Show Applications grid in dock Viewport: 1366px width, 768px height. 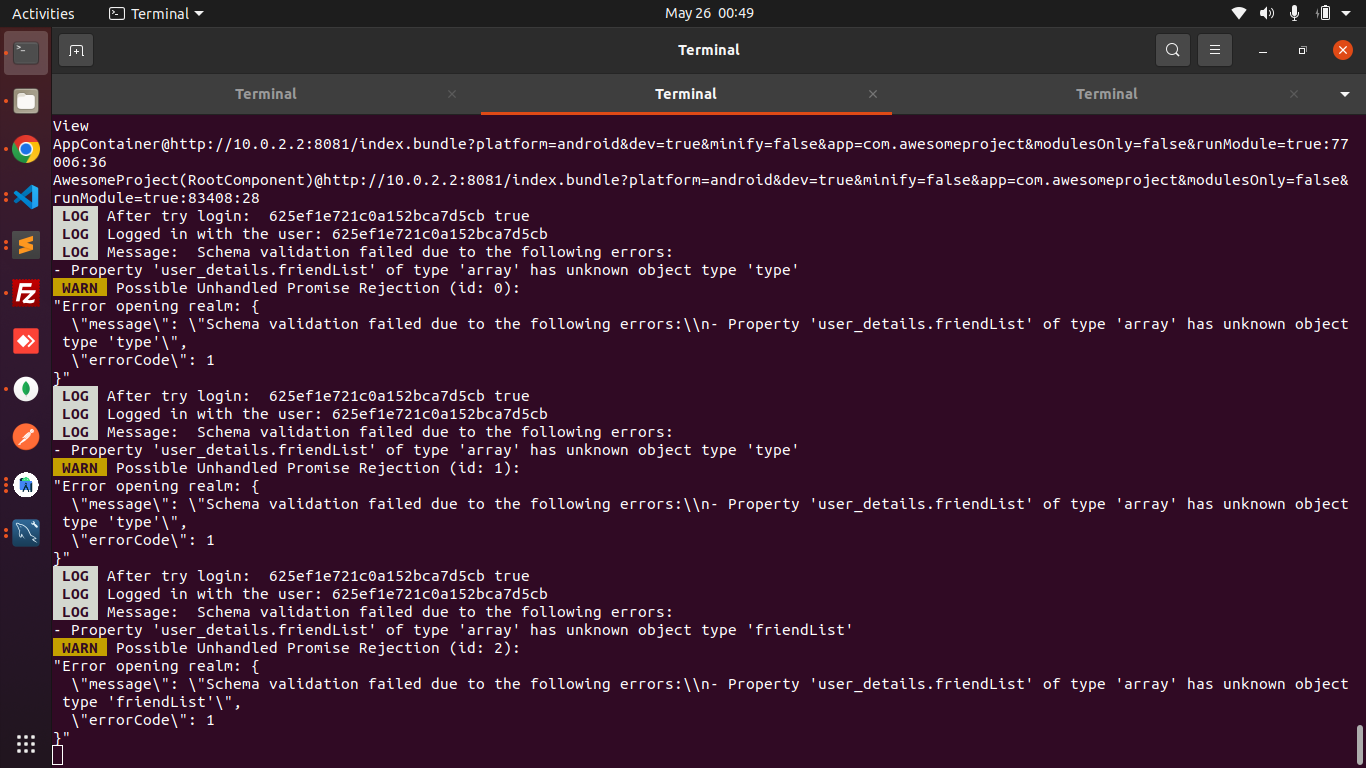(x=26, y=743)
